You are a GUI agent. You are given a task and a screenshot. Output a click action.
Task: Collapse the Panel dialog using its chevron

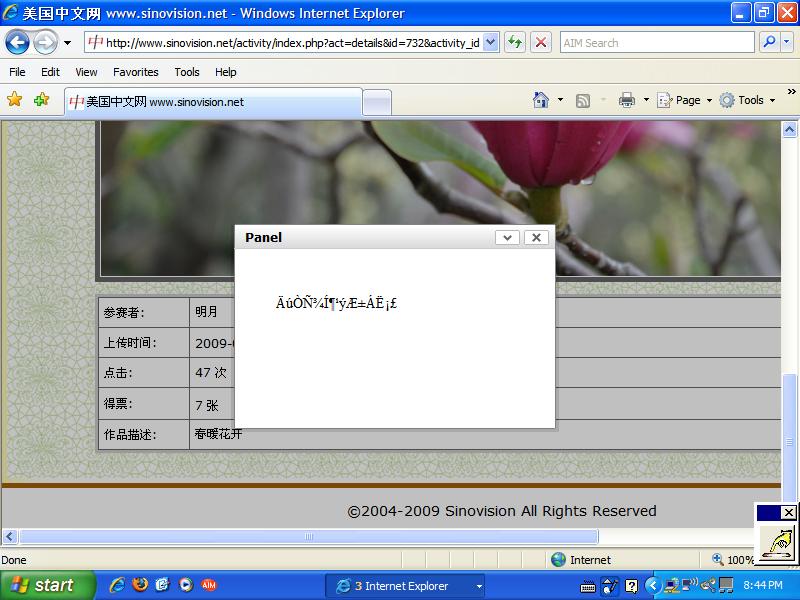click(507, 237)
